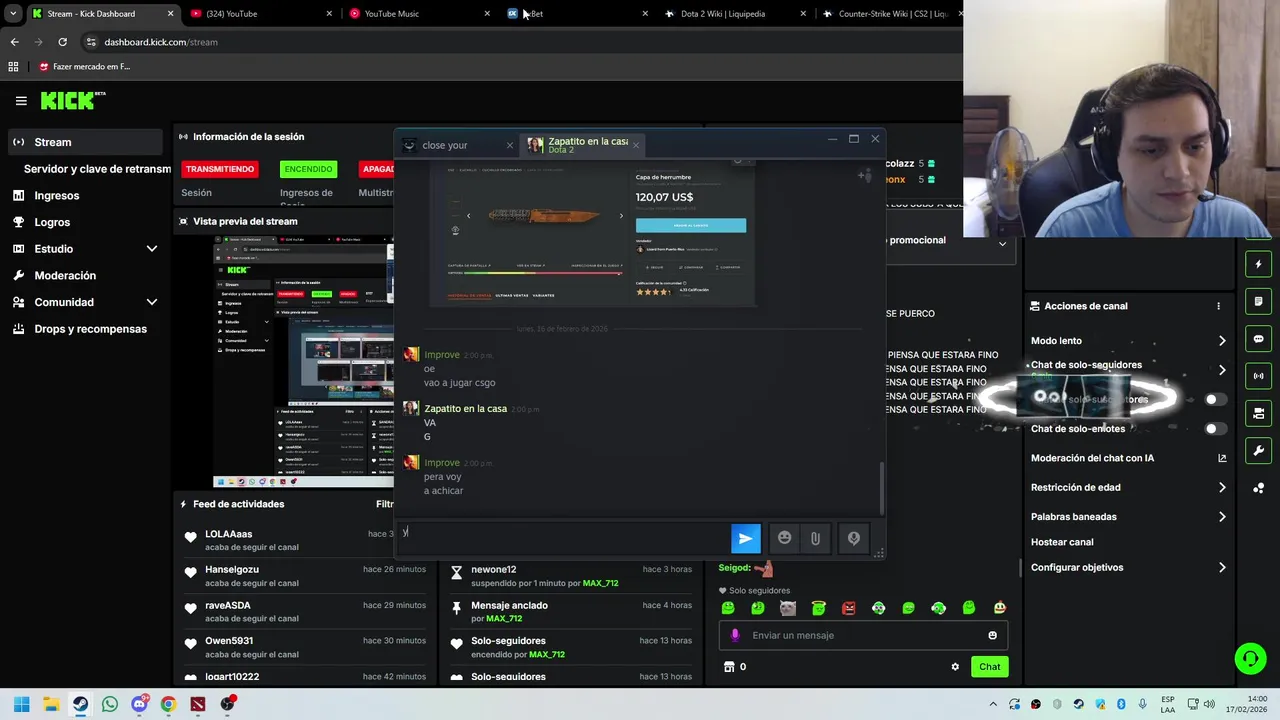The width and height of the screenshot is (1280, 720).
Task: Expand the Comunidad sidebar section
Action: (152, 302)
